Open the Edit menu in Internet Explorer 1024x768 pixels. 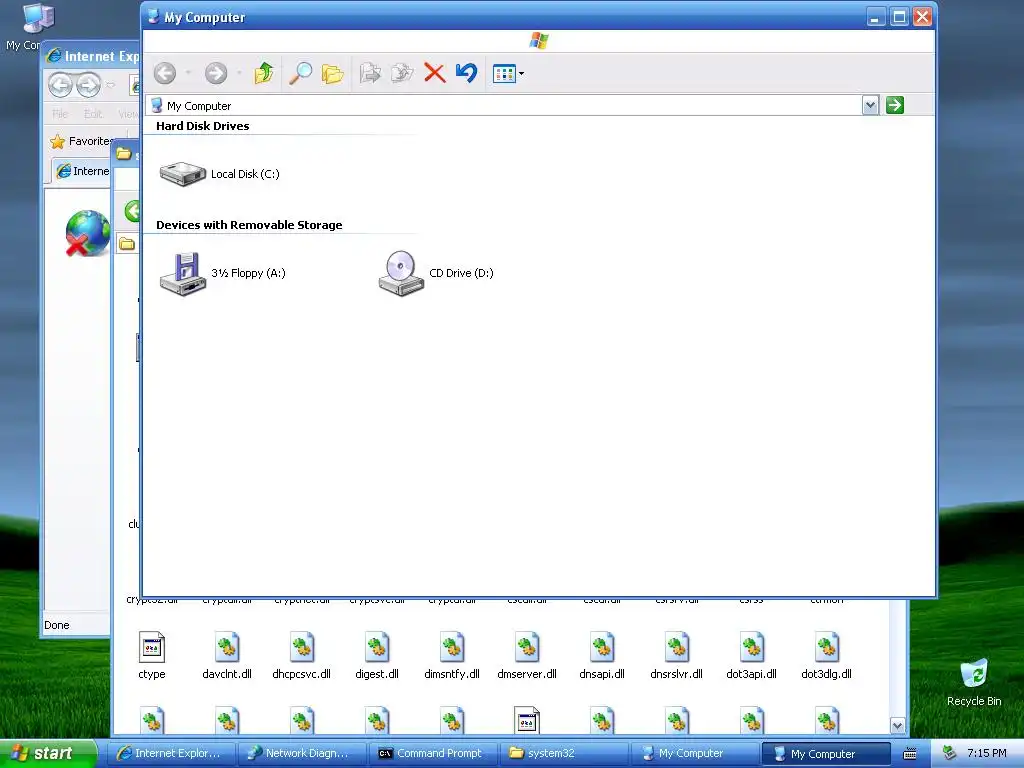pos(93,114)
